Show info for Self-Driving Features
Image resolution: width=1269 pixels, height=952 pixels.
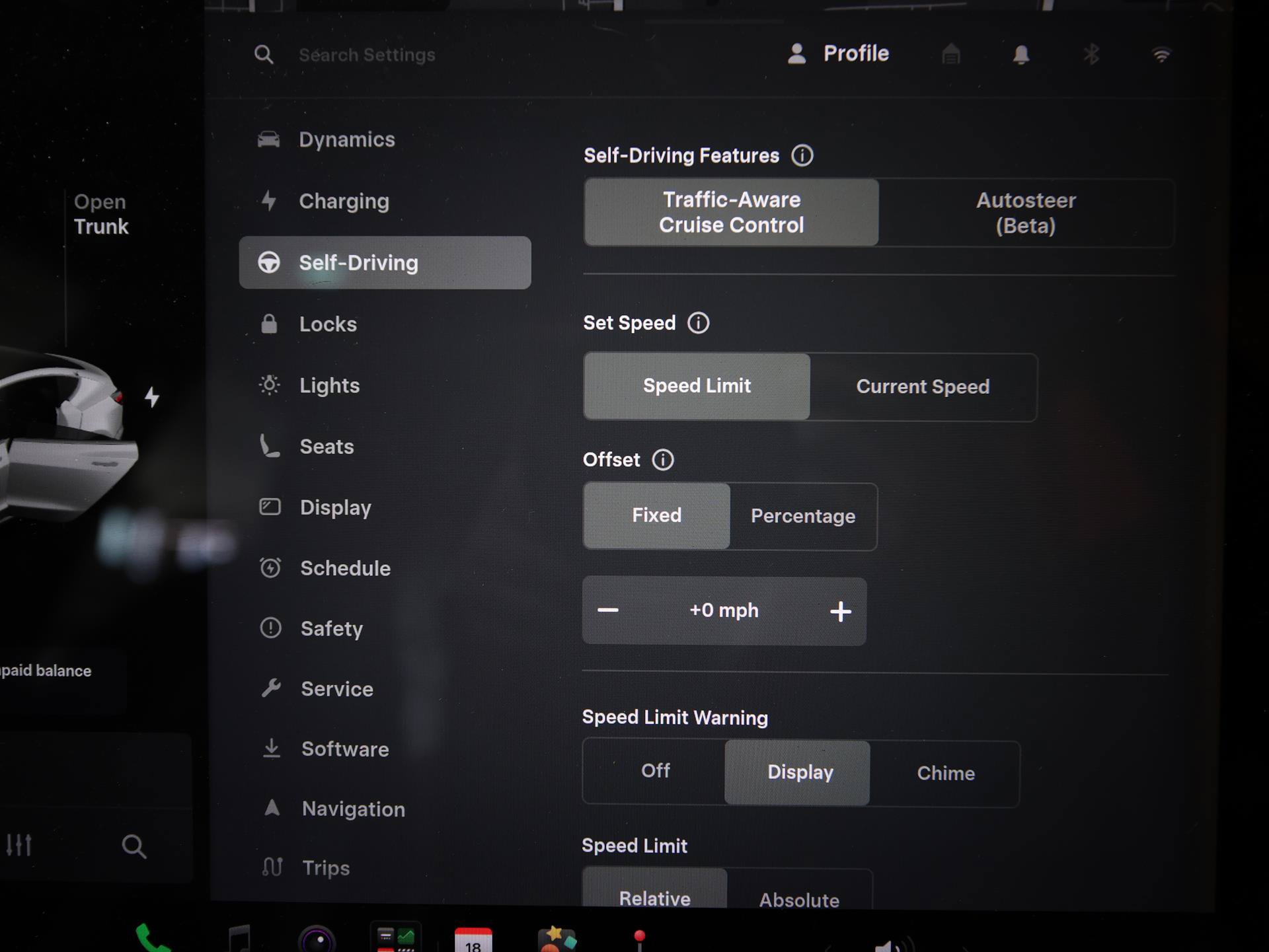tap(802, 156)
